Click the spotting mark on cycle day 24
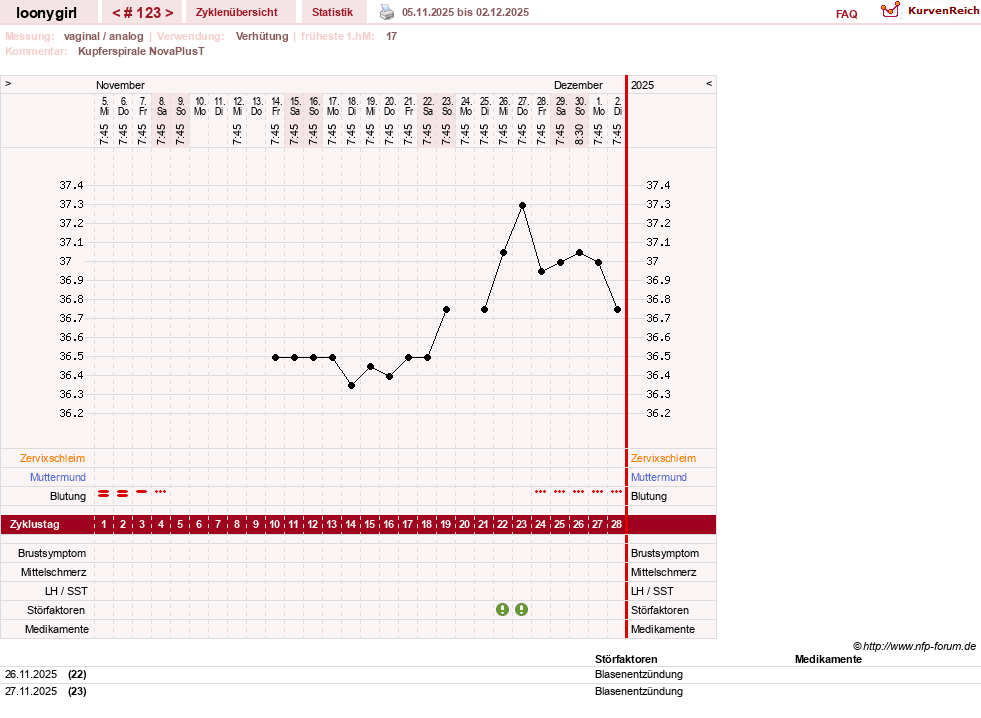The height and width of the screenshot is (718, 981). (x=541, y=492)
